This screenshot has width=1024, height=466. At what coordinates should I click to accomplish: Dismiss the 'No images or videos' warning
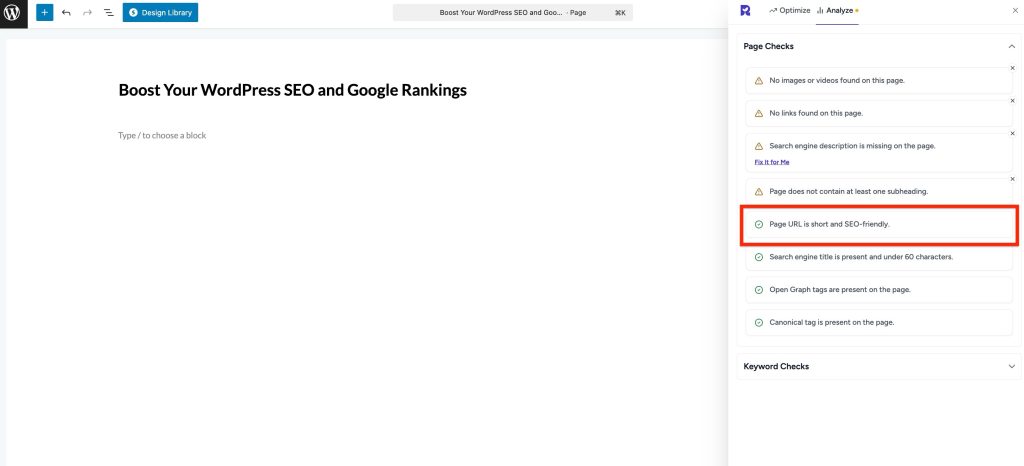pos(1012,68)
